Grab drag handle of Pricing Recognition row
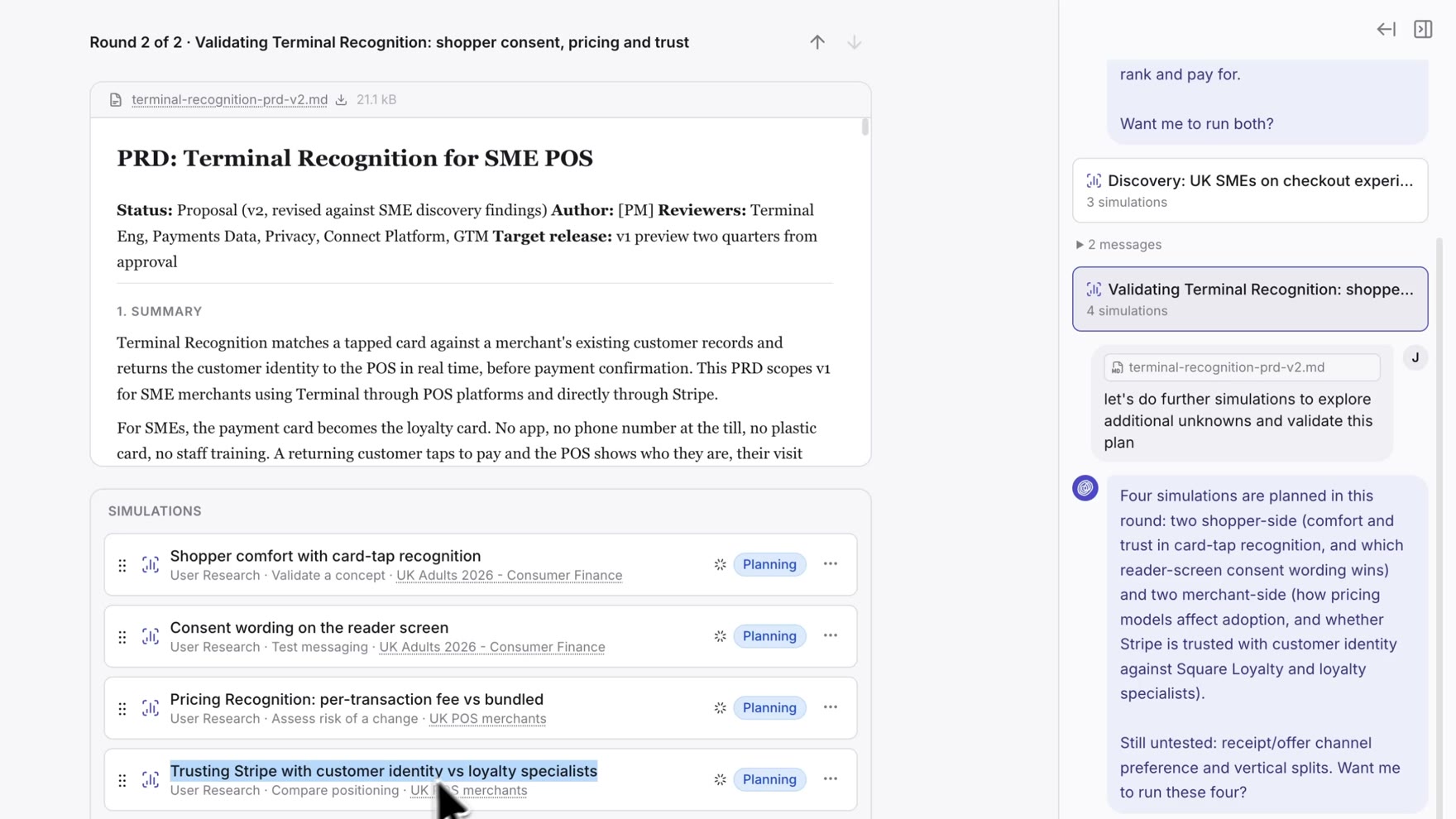 (x=122, y=709)
